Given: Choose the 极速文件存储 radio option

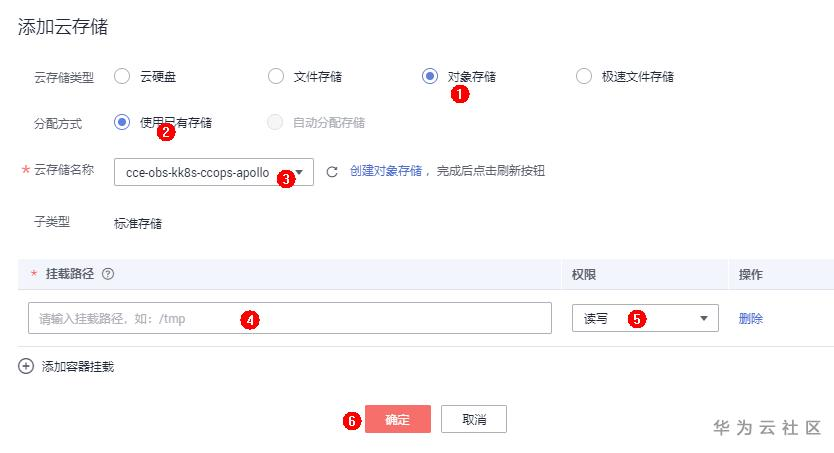Looking at the screenshot, I should 584,76.
